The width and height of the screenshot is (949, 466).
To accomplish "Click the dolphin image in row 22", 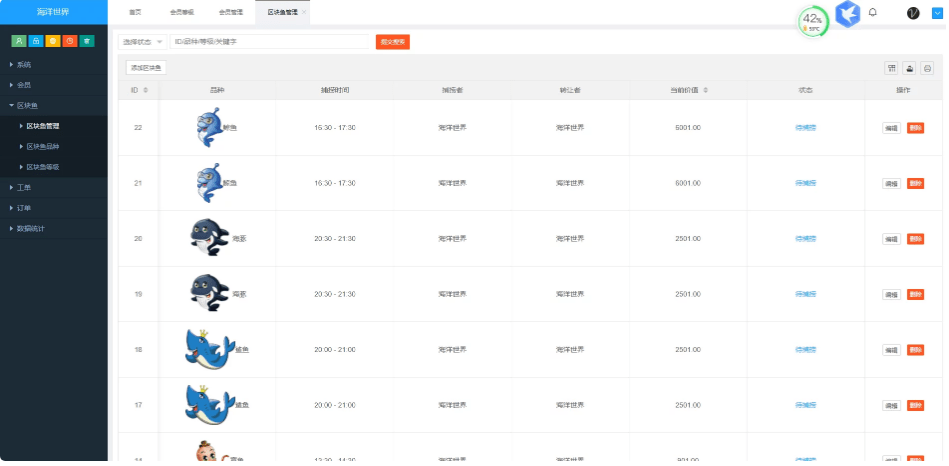I will 209,127.
